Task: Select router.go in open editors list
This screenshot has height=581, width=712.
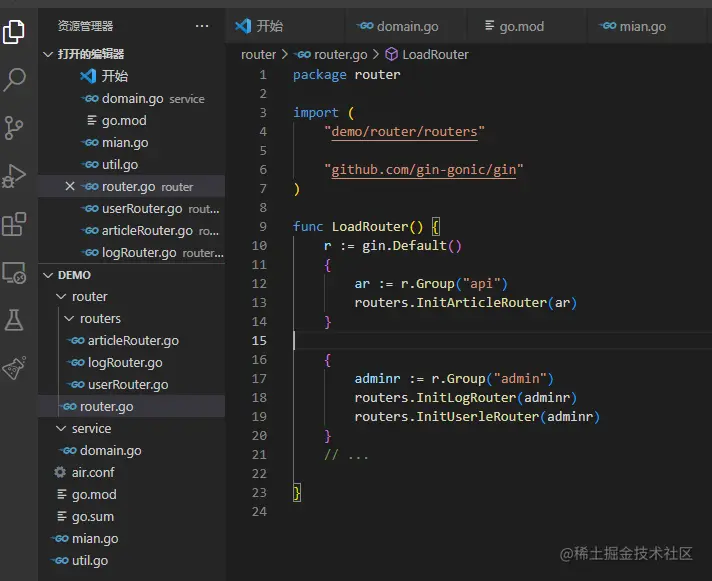Action: click(x=132, y=187)
